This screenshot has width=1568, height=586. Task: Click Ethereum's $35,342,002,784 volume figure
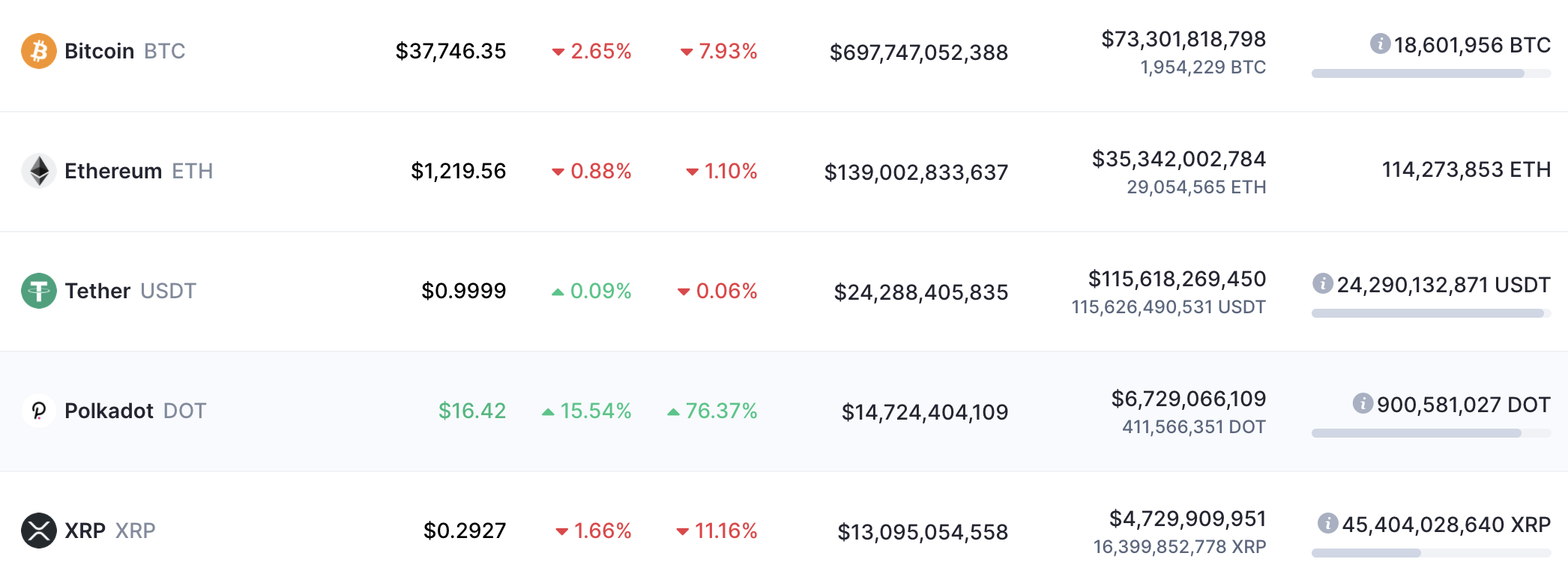click(1178, 159)
